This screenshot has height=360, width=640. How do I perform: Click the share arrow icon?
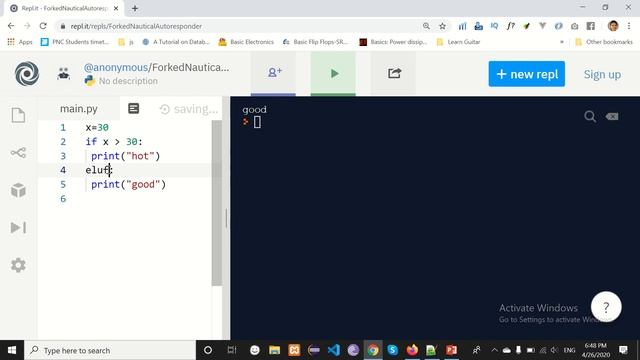394,73
